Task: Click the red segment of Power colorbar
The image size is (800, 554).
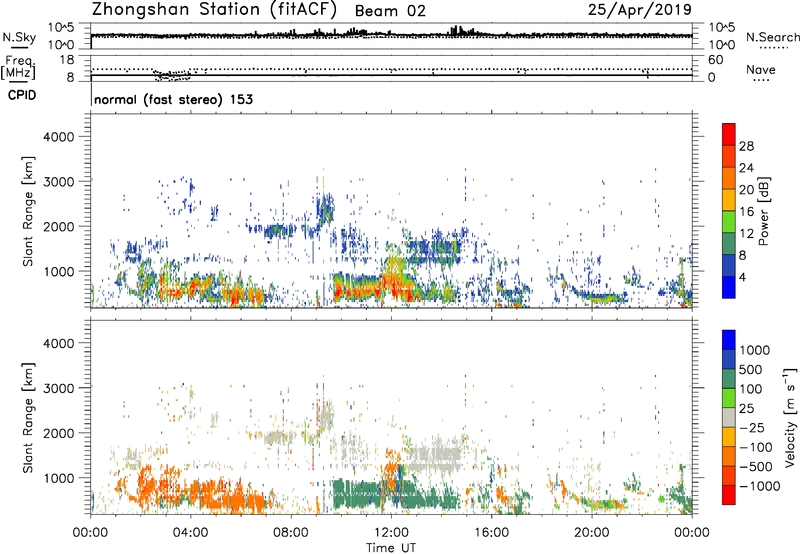Action: pyautogui.click(x=729, y=134)
